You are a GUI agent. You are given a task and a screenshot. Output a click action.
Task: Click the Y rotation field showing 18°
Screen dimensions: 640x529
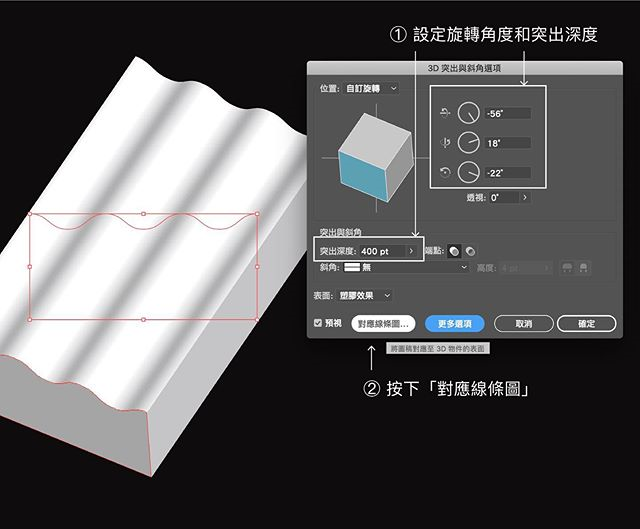coord(508,143)
